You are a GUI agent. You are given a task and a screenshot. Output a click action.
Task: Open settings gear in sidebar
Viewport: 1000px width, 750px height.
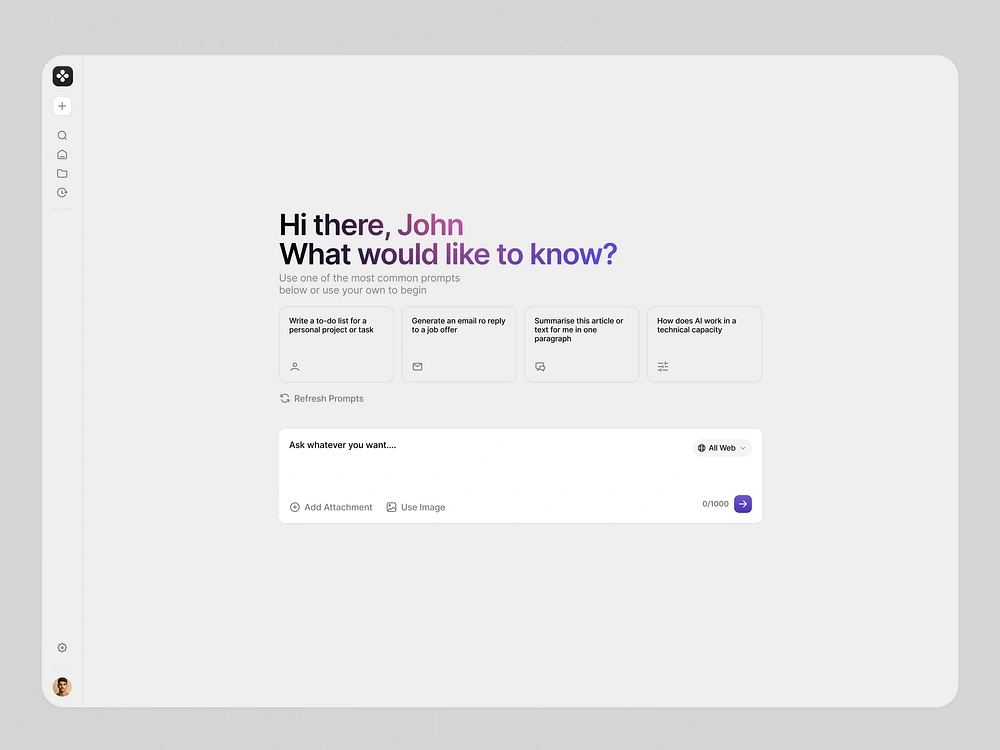tap(62, 647)
